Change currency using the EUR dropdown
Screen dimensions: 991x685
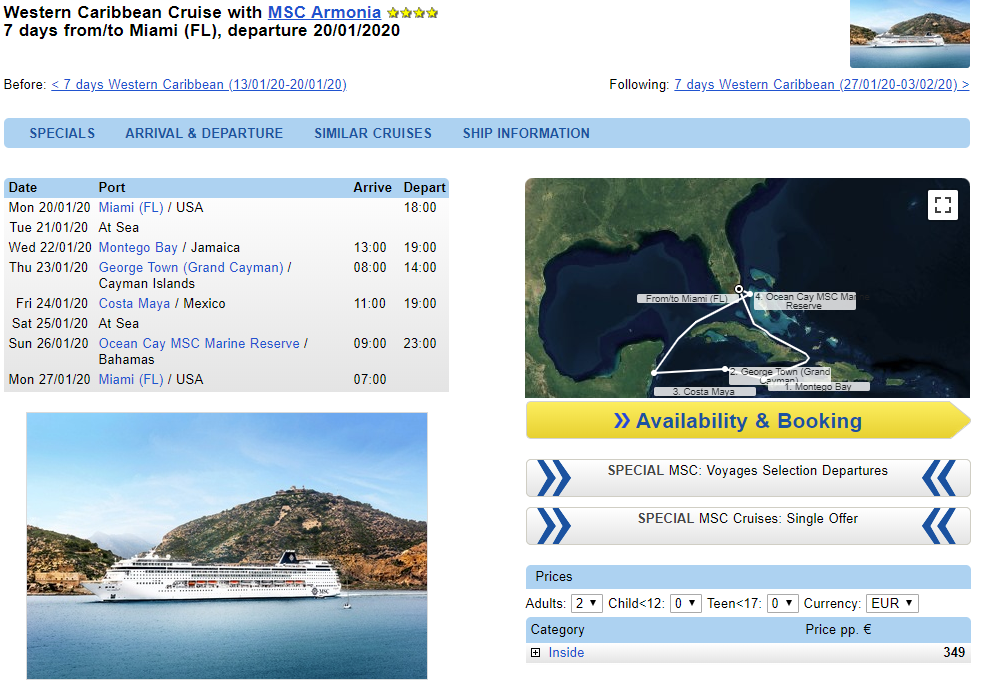tap(892, 603)
